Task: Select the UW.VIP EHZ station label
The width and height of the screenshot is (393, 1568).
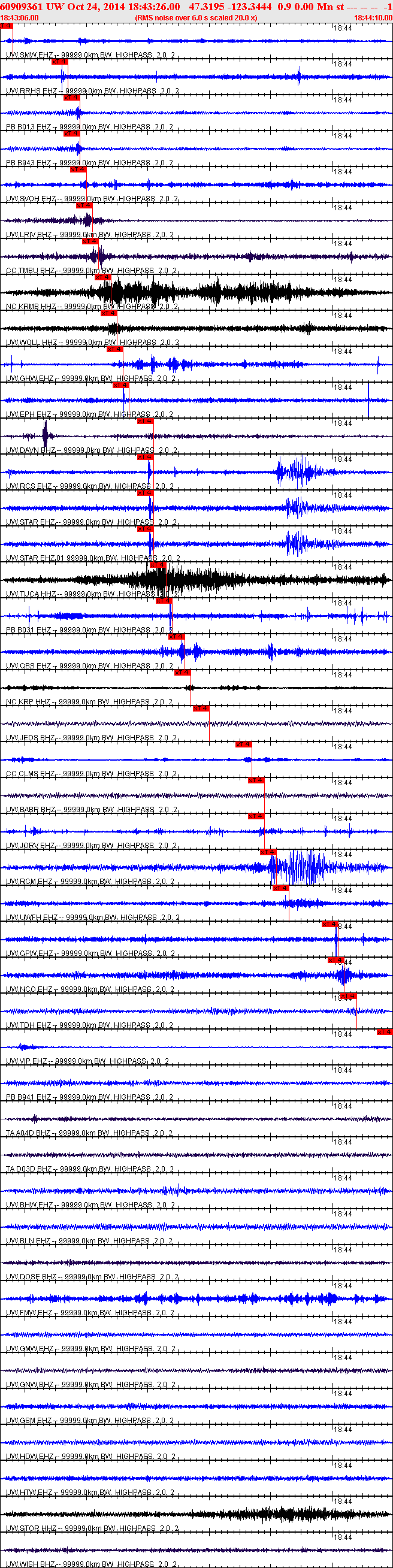Action: (x=87, y=1061)
